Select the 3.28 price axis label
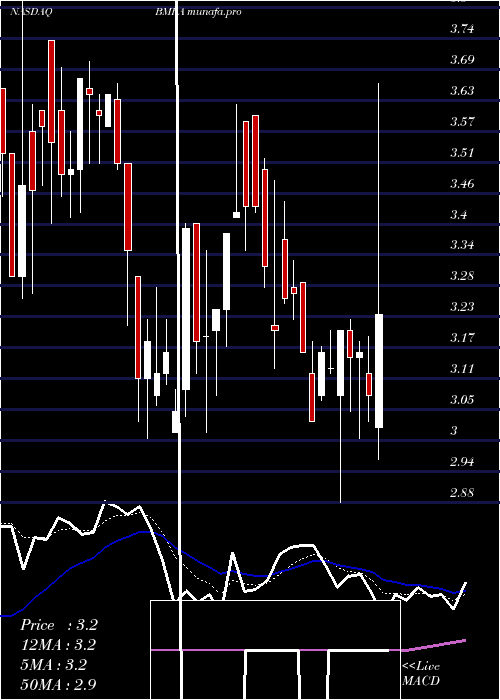Image resolution: width=500 pixels, height=700 pixels. [462, 276]
